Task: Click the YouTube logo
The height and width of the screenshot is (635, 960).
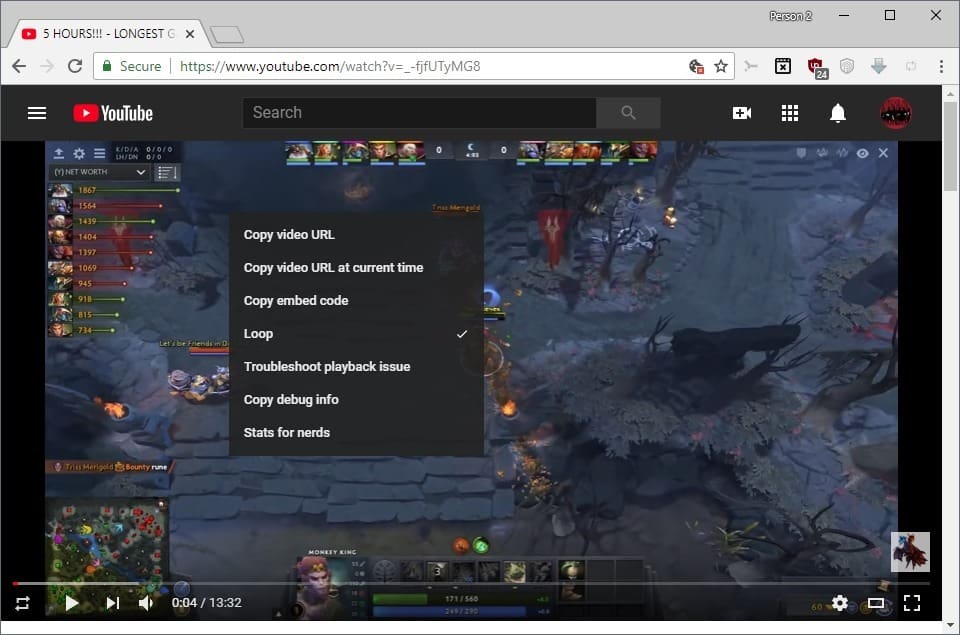Action: [113, 113]
